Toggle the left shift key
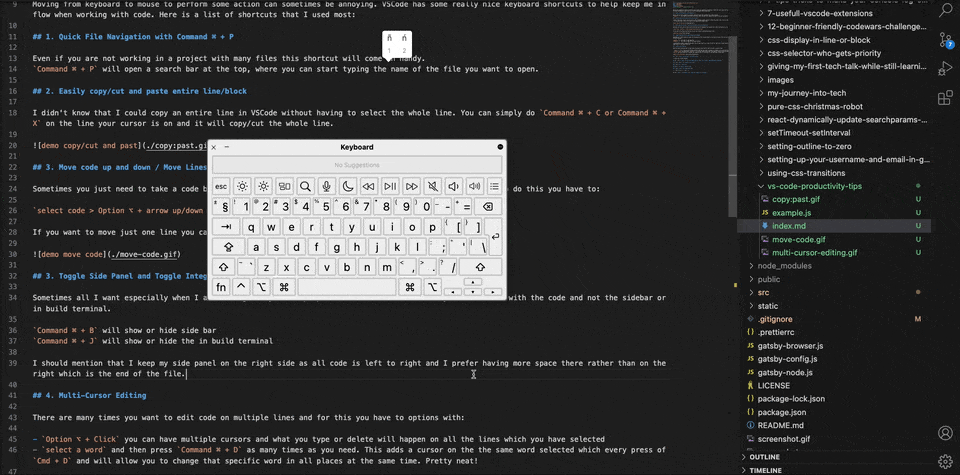The height and width of the screenshot is (475, 960). 224,267
